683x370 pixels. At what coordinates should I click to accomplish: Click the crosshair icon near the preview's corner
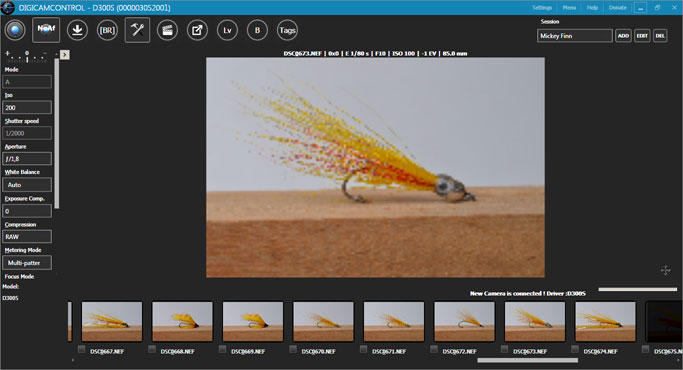[666, 270]
